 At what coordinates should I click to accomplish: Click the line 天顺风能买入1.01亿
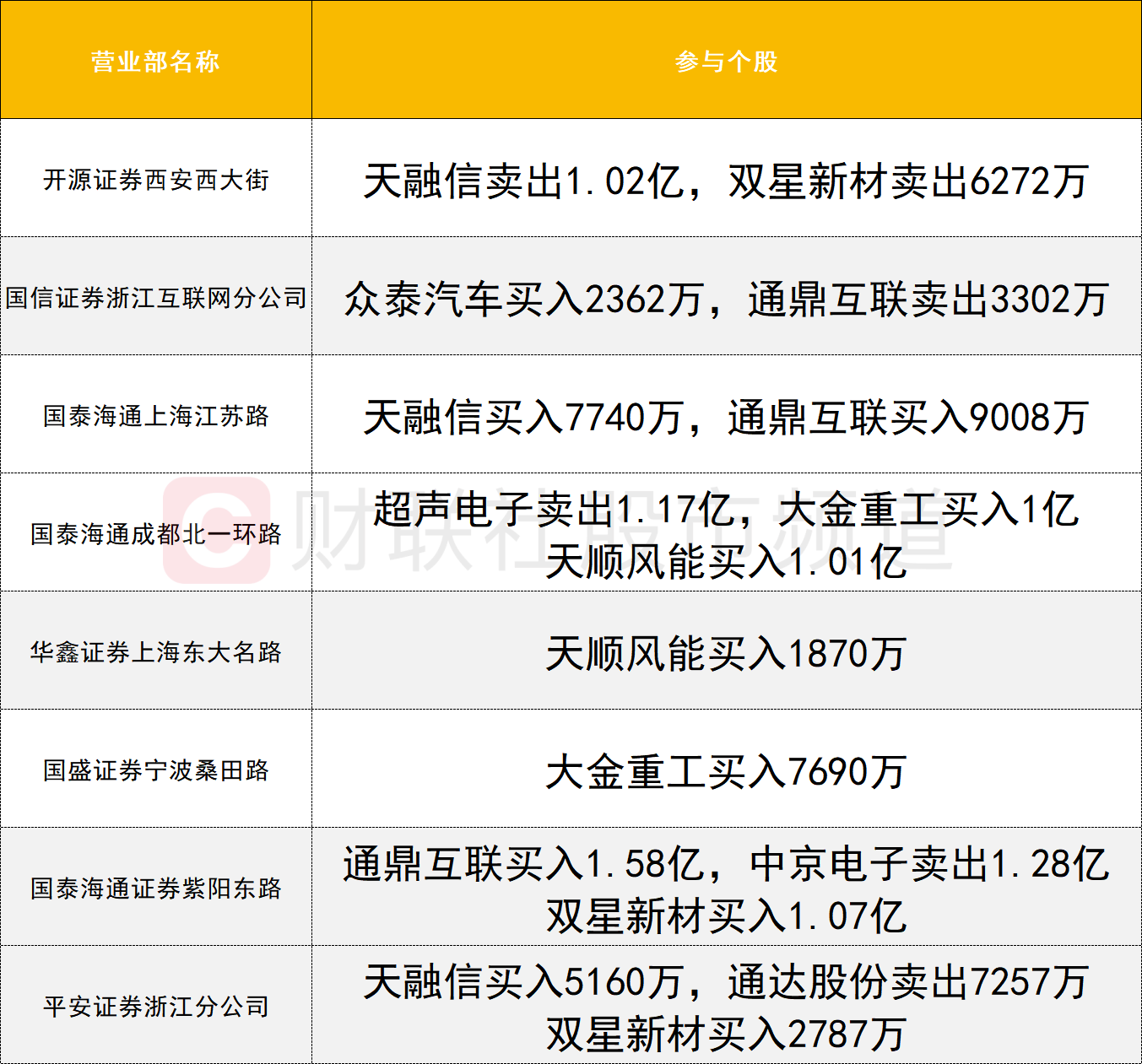click(727, 561)
